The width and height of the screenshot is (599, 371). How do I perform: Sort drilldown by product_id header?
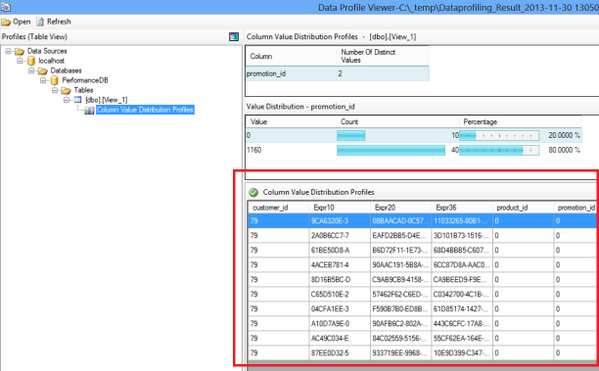523,207
